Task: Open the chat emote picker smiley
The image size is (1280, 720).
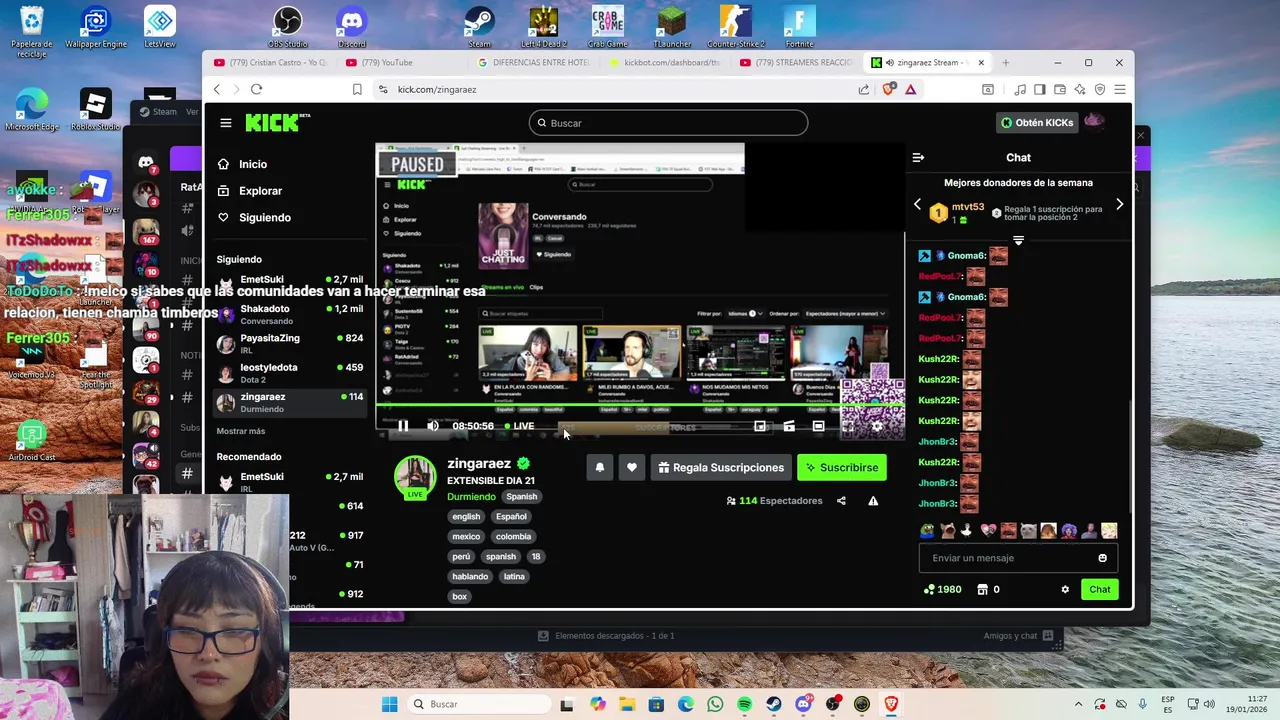Action: click(1102, 558)
